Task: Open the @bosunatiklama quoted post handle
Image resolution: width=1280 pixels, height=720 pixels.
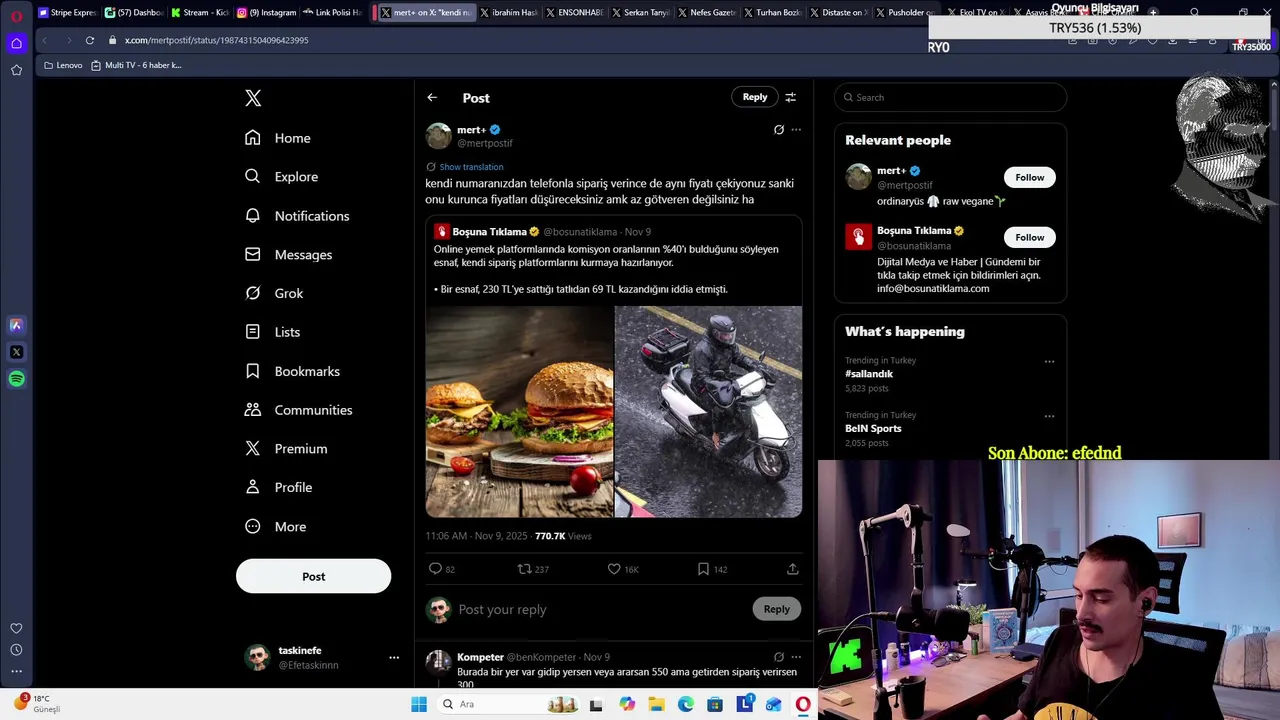Action: (x=580, y=232)
